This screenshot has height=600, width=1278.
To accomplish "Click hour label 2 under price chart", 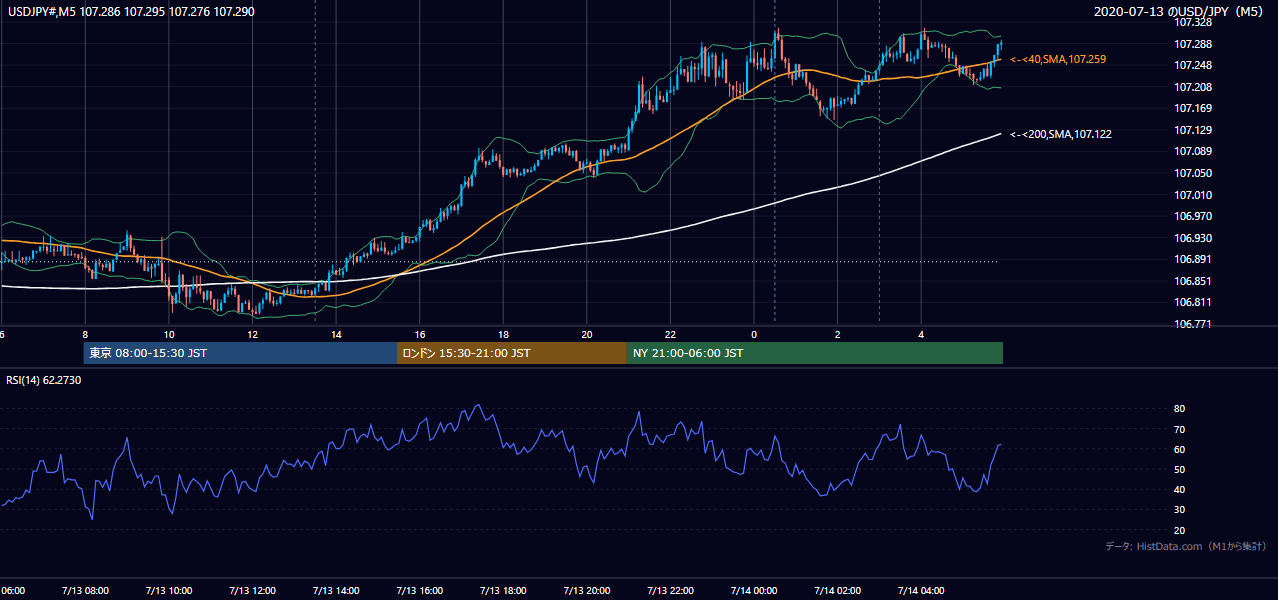I will pyautogui.click(x=838, y=334).
